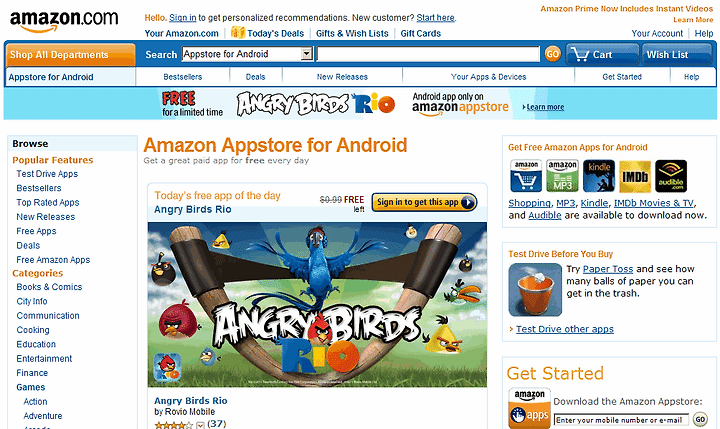Open the IMDb app icon

[x=635, y=176]
